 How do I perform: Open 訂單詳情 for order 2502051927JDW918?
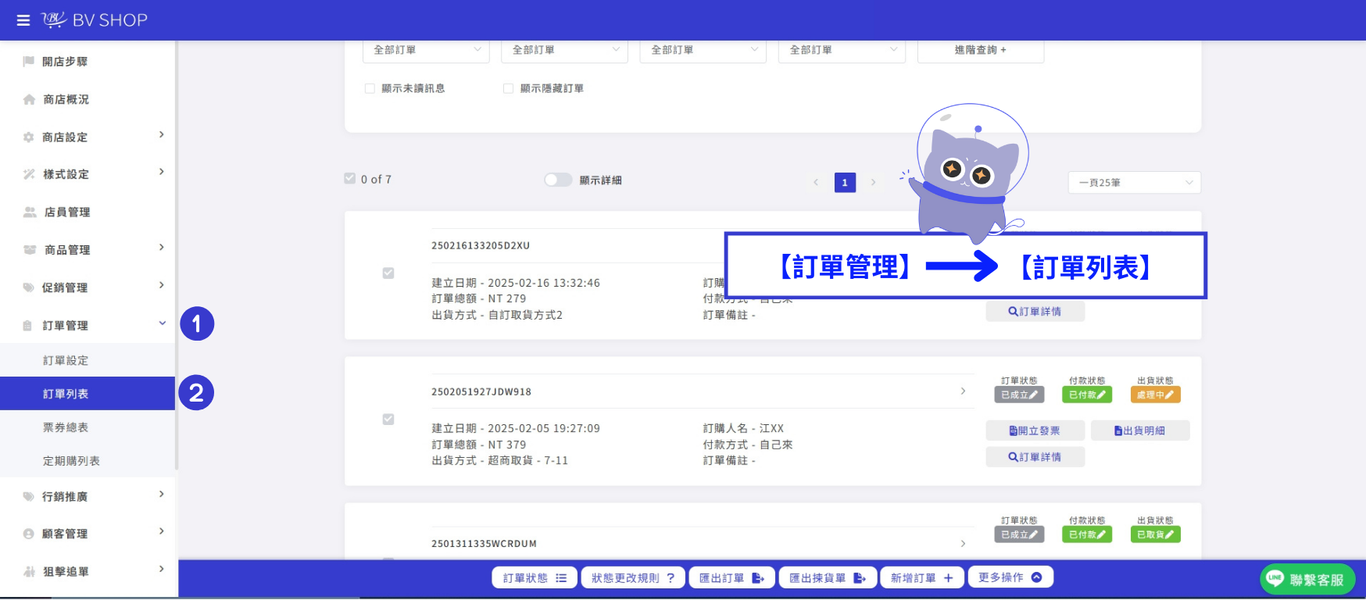tap(1035, 457)
